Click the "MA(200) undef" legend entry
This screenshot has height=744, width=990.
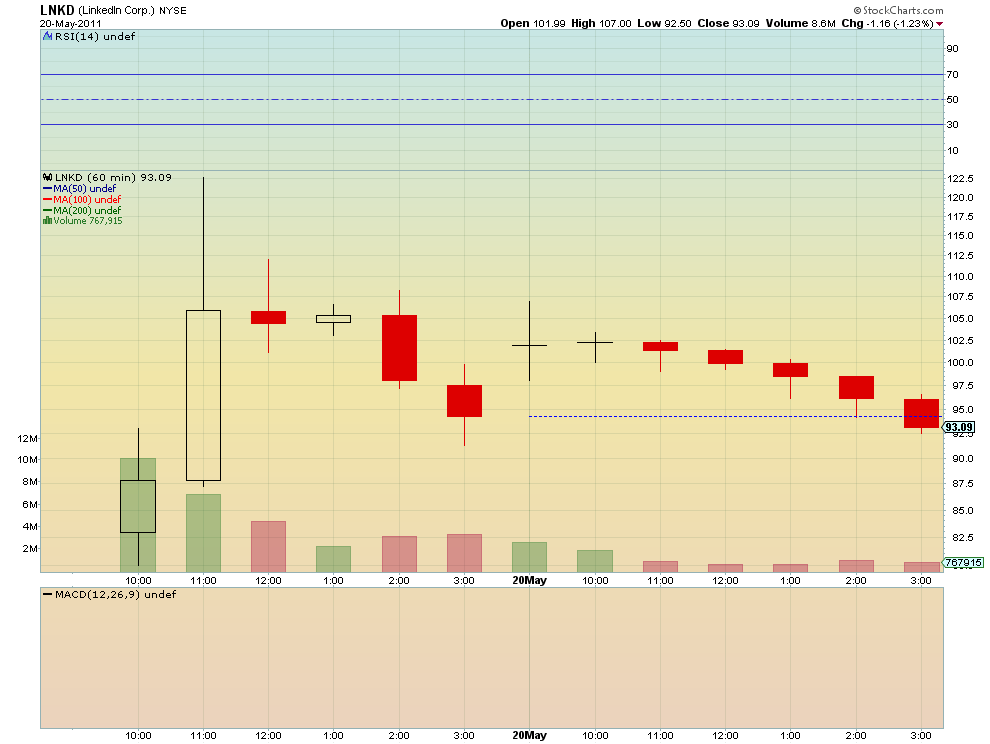[87, 210]
